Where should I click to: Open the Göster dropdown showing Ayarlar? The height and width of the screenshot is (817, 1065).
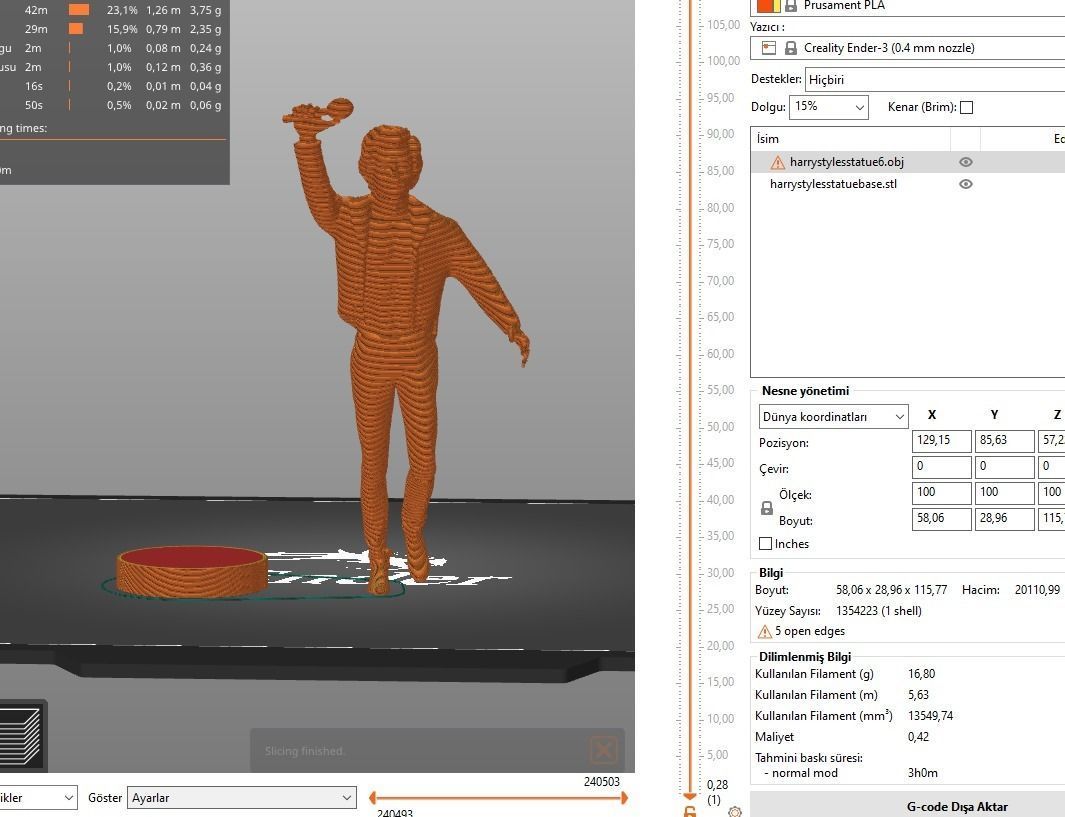pos(242,798)
